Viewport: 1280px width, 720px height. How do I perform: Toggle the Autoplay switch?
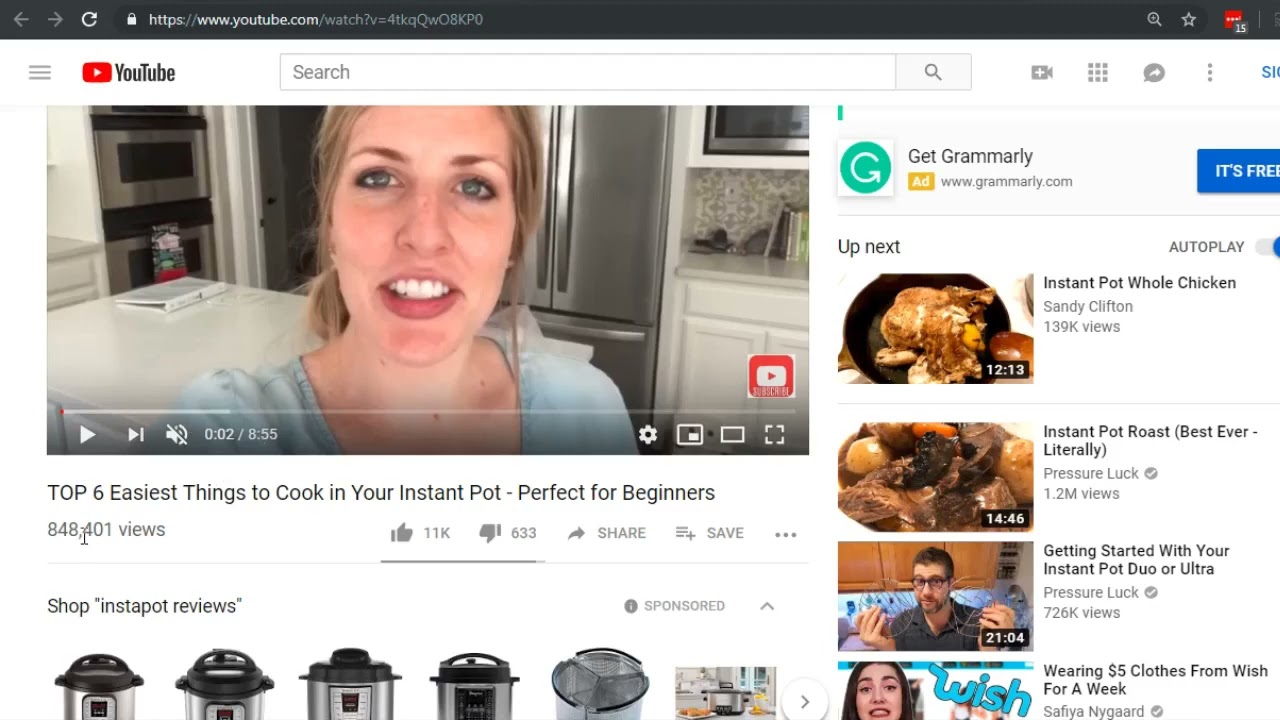coord(1267,247)
